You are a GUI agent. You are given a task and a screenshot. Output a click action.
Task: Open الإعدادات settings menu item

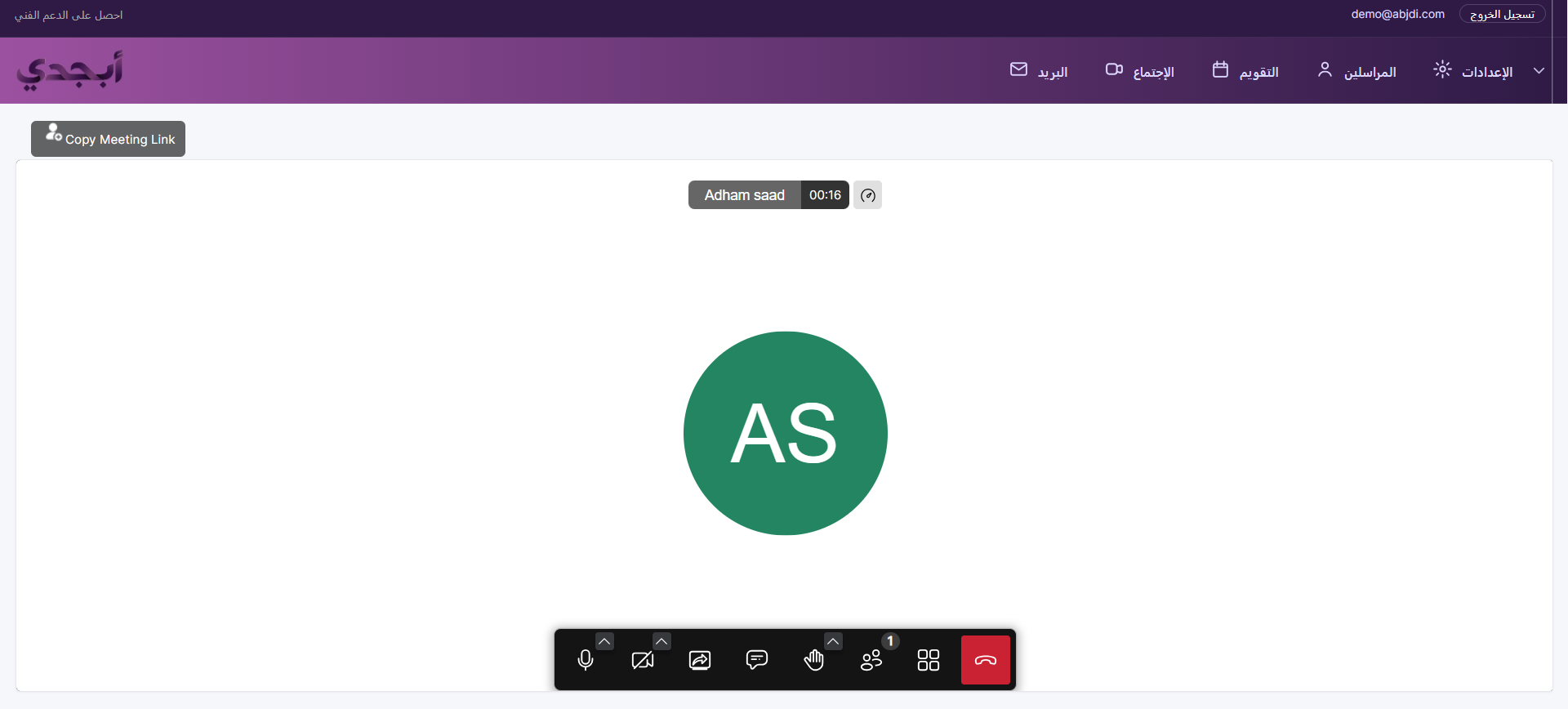click(x=1487, y=72)
